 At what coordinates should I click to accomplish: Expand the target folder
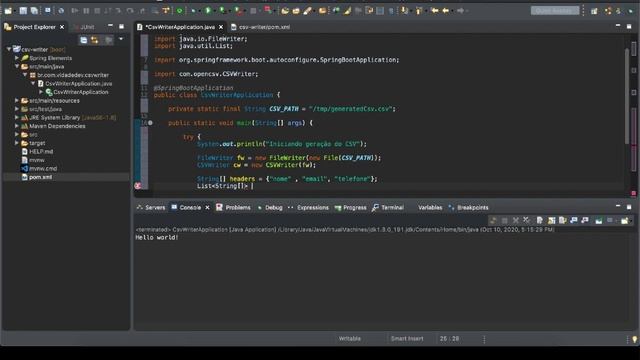pos(17,143)
